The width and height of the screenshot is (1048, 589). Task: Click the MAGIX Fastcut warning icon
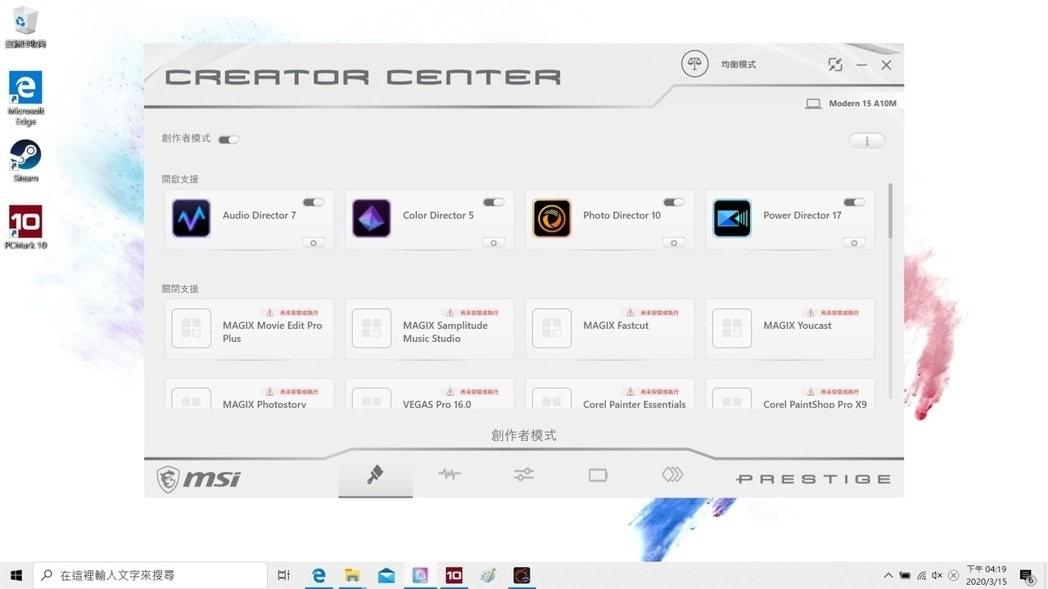pyautogui.click(x=630, y=312)
